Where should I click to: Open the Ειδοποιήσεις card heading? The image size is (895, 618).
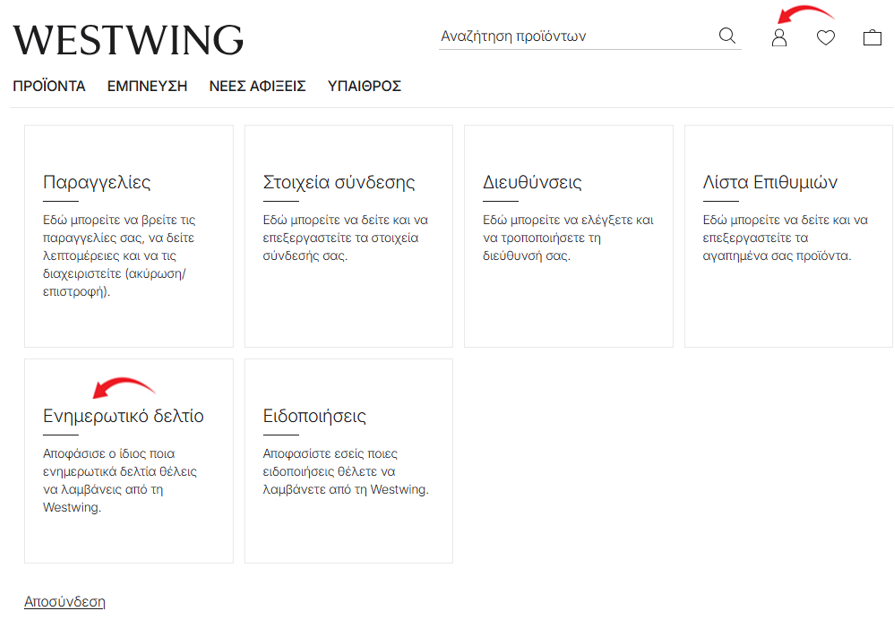click(315, 415)
